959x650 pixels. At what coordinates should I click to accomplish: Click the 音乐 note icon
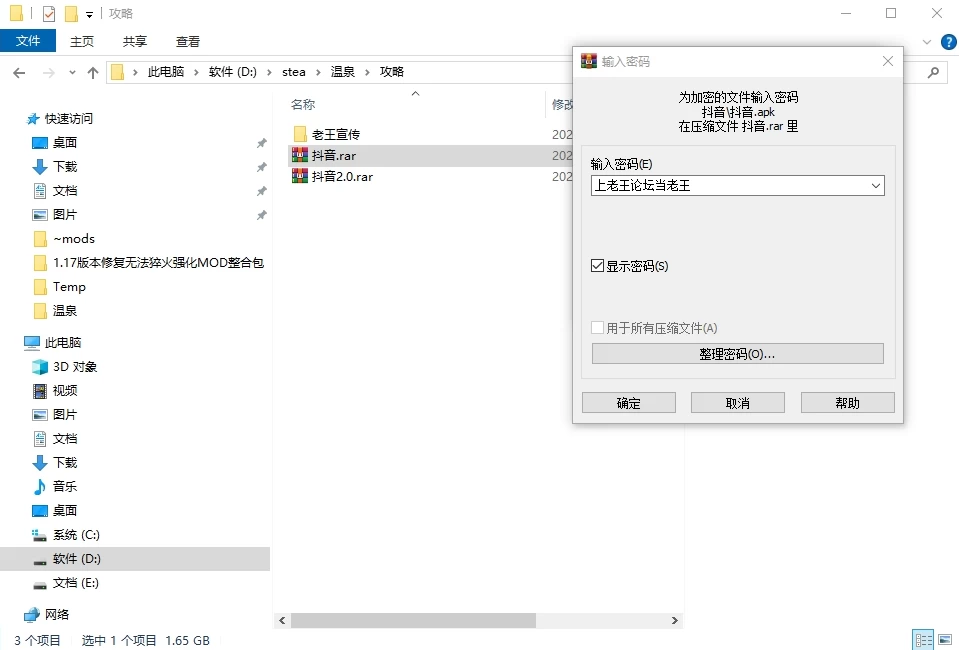(40, 486)
